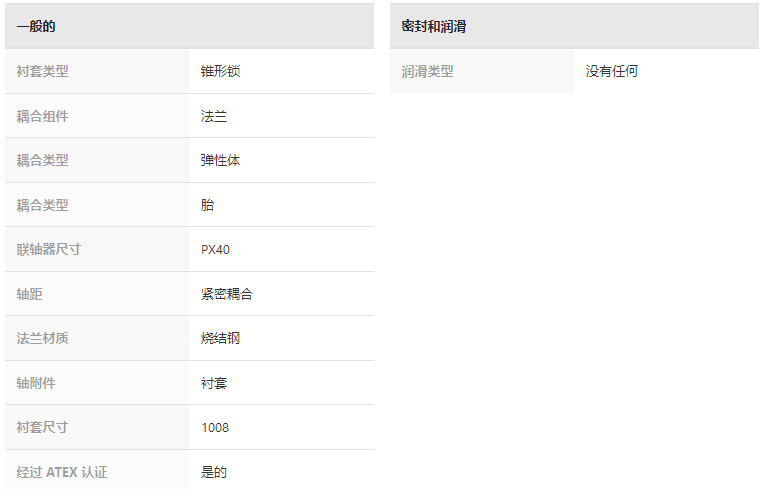Click the 联轴器尺寸 label
This screenshot has width=763, height=489.
pyautogui.click(x=49, y=250)
